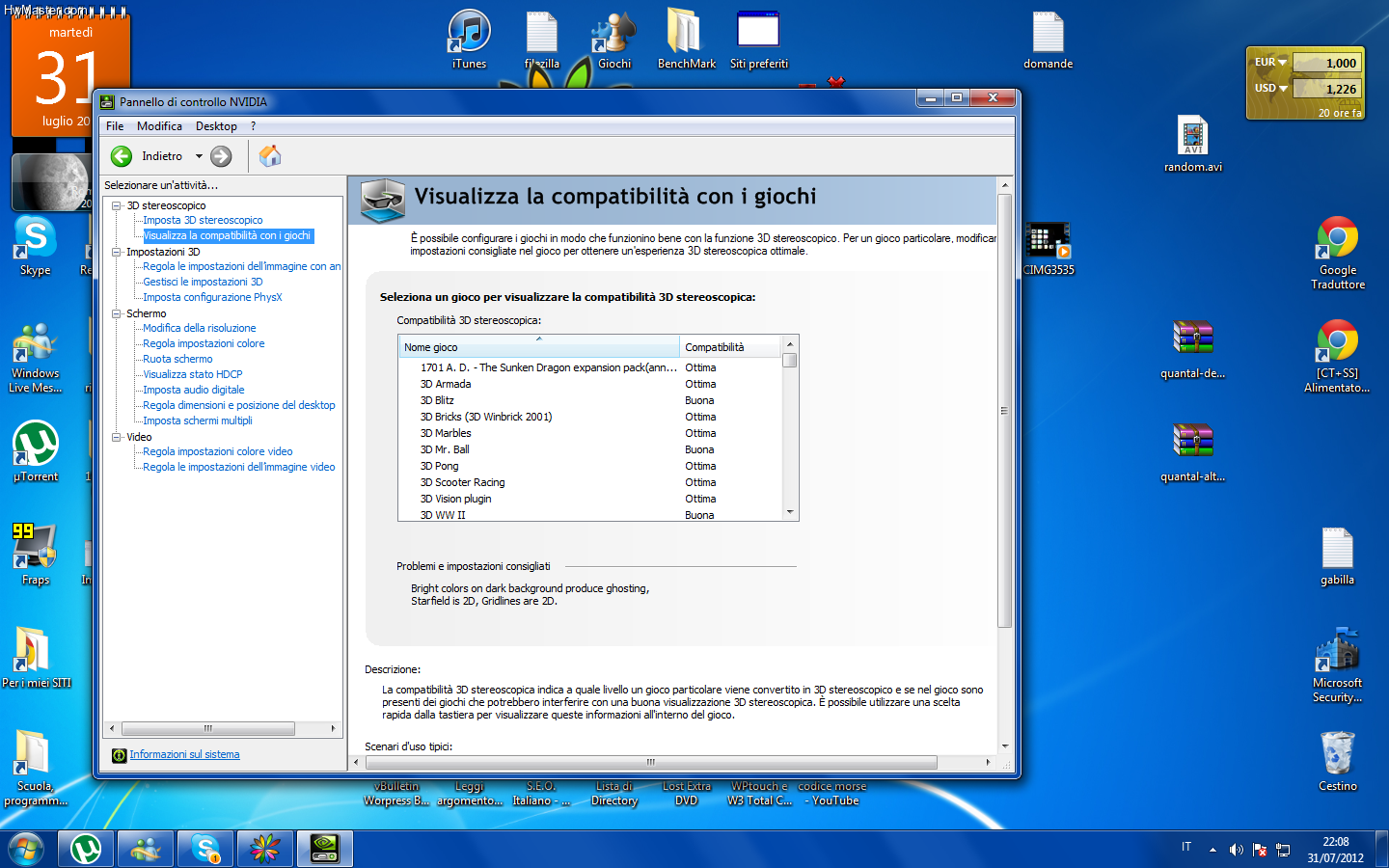Image resolution: width=1389 pixels, height=868 pixels.
Task: Click the green Indietro back arrow
Action: [x=122, y=156]
